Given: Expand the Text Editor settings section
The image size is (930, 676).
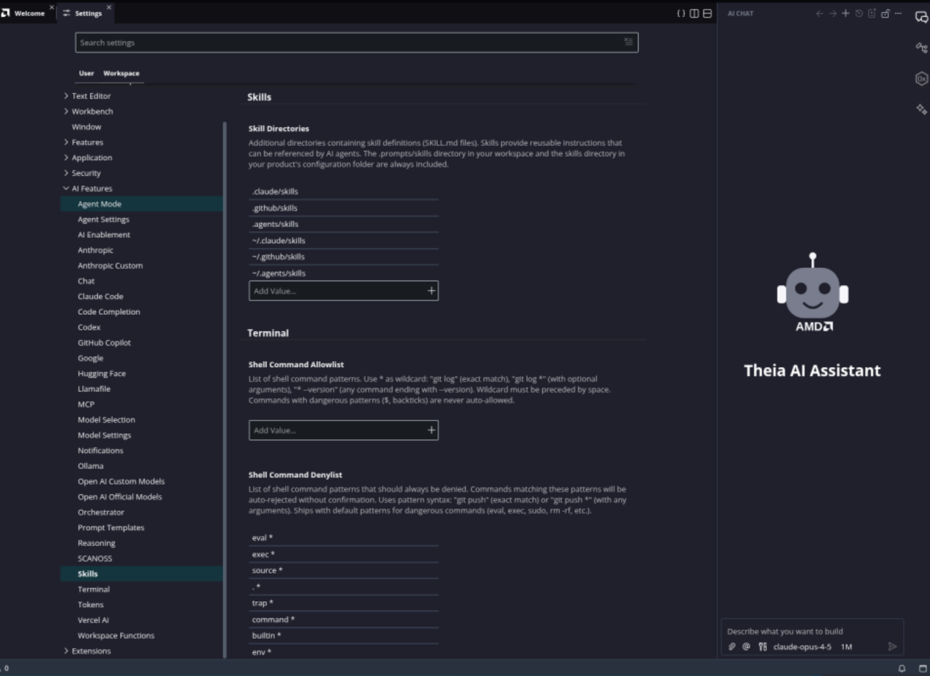Looking at the screenshot, I should (x=66, y=95).
